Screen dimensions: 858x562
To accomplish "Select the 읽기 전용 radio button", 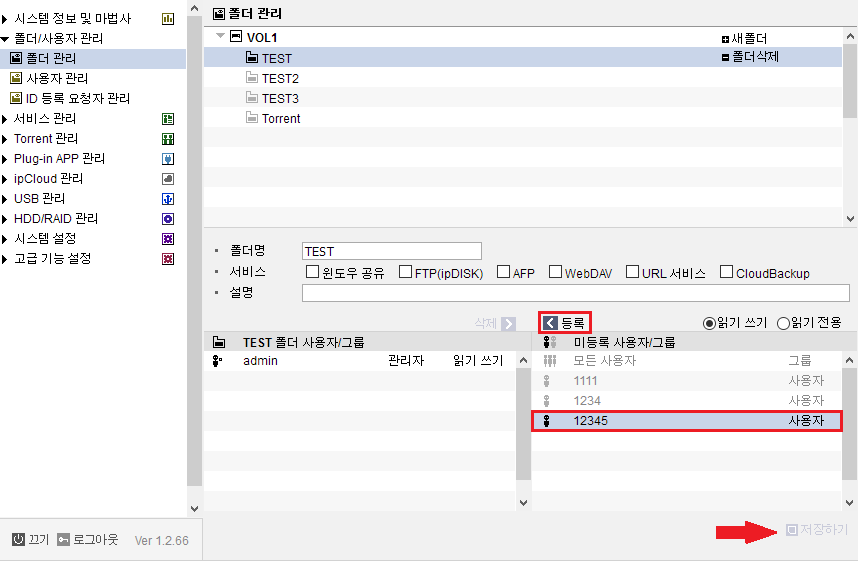I will click(783, 323).
